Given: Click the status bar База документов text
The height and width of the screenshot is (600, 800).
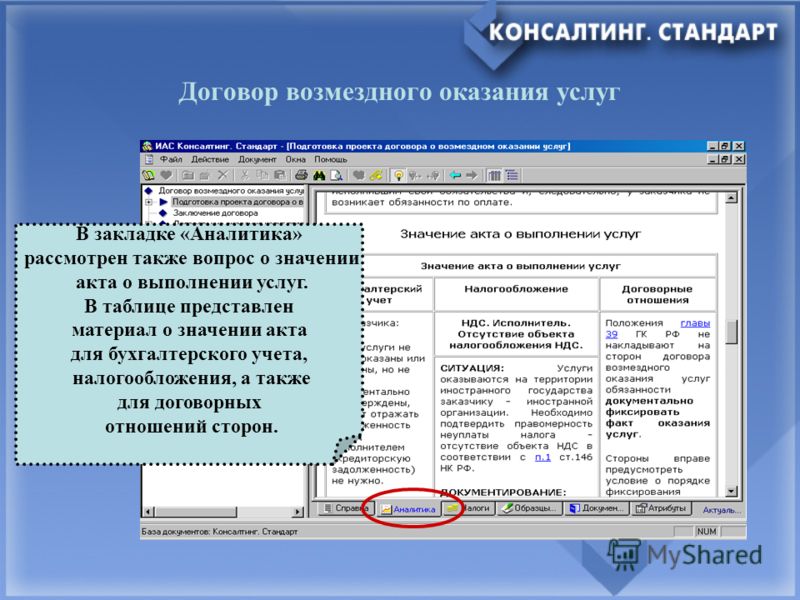Looking at the screenshot, I should (219, 532).
